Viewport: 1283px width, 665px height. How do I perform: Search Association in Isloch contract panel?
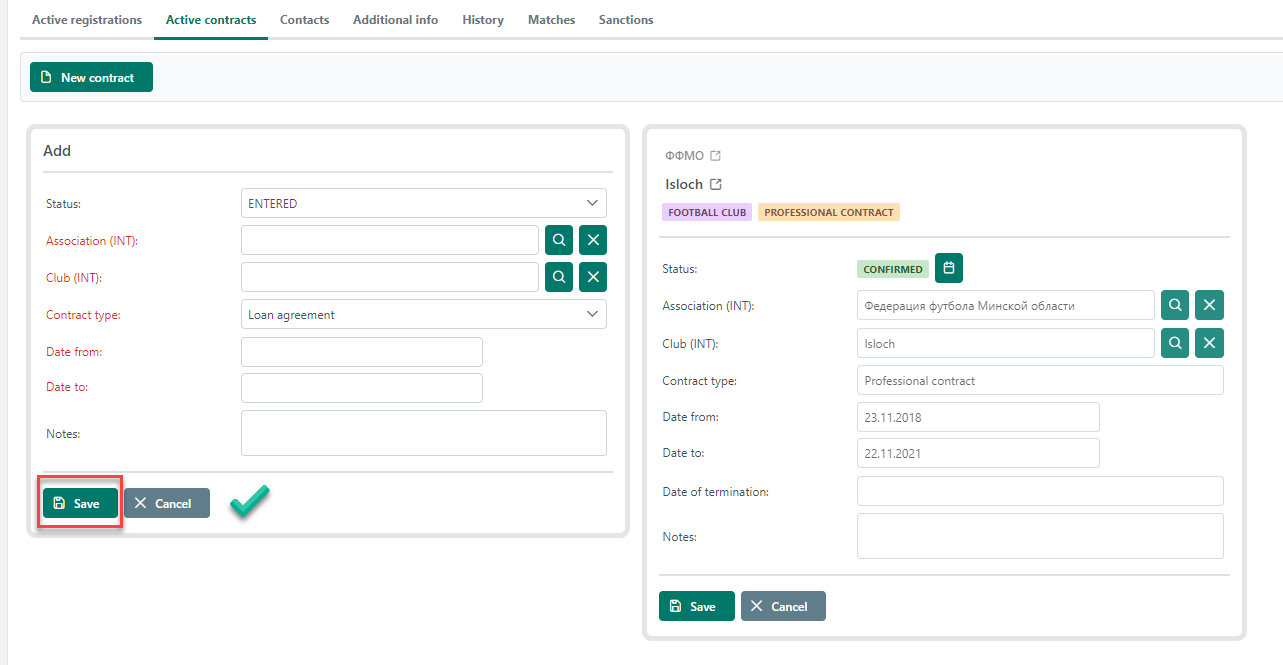point(1175,305)
